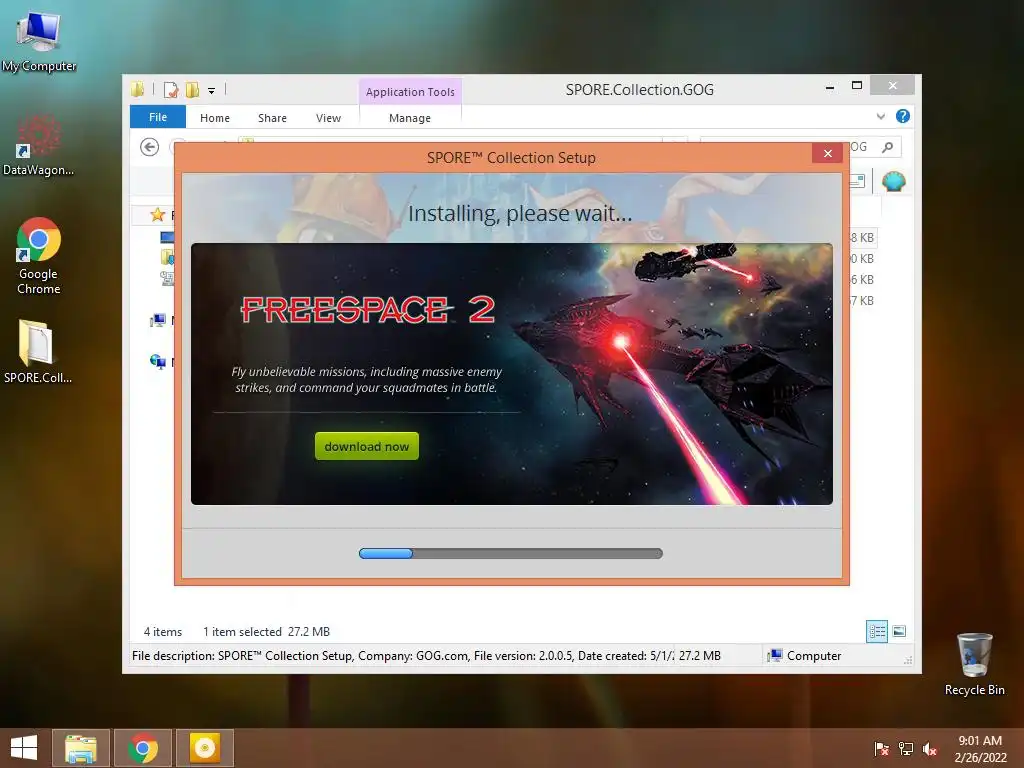Viewport: 1024px width, 768px height.
Task: Open Google Chrome desktop shortcut
Action: click(39, 255)
